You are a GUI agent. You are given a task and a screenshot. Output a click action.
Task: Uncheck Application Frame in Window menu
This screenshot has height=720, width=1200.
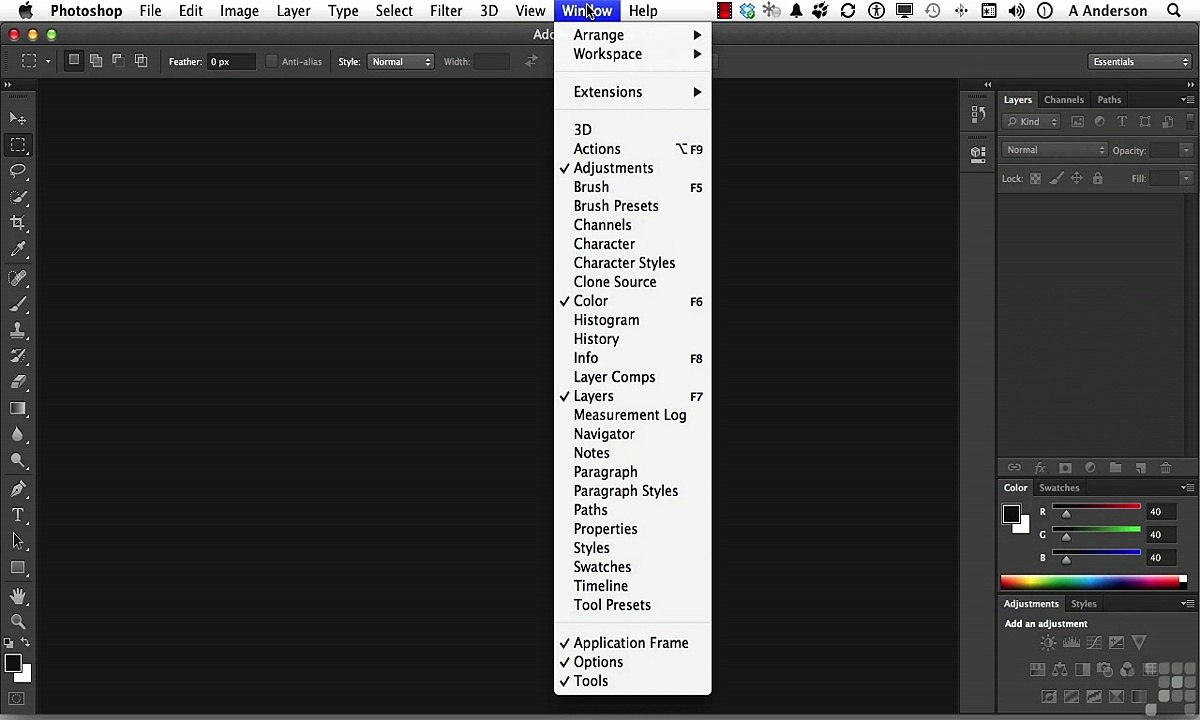632,643
